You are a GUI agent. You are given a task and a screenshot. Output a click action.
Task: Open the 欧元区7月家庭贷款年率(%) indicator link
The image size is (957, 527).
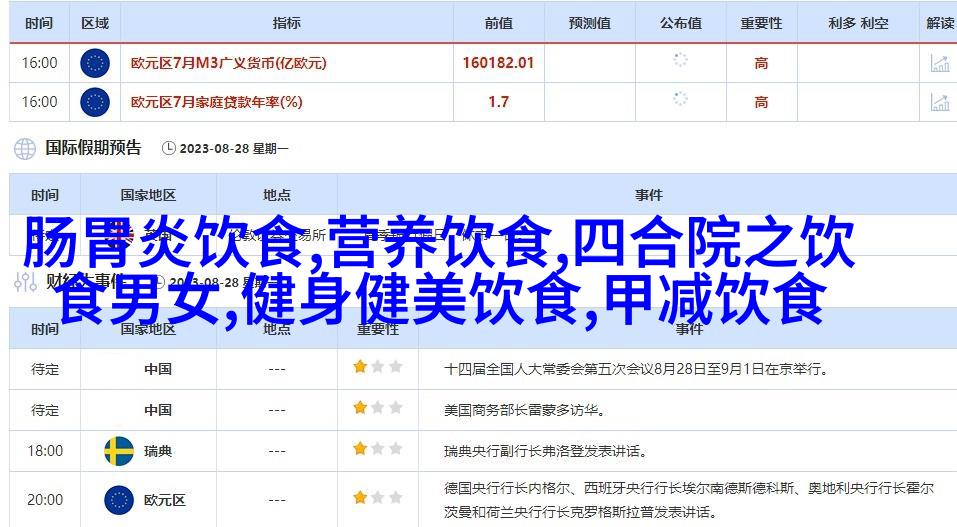[216, 101]
